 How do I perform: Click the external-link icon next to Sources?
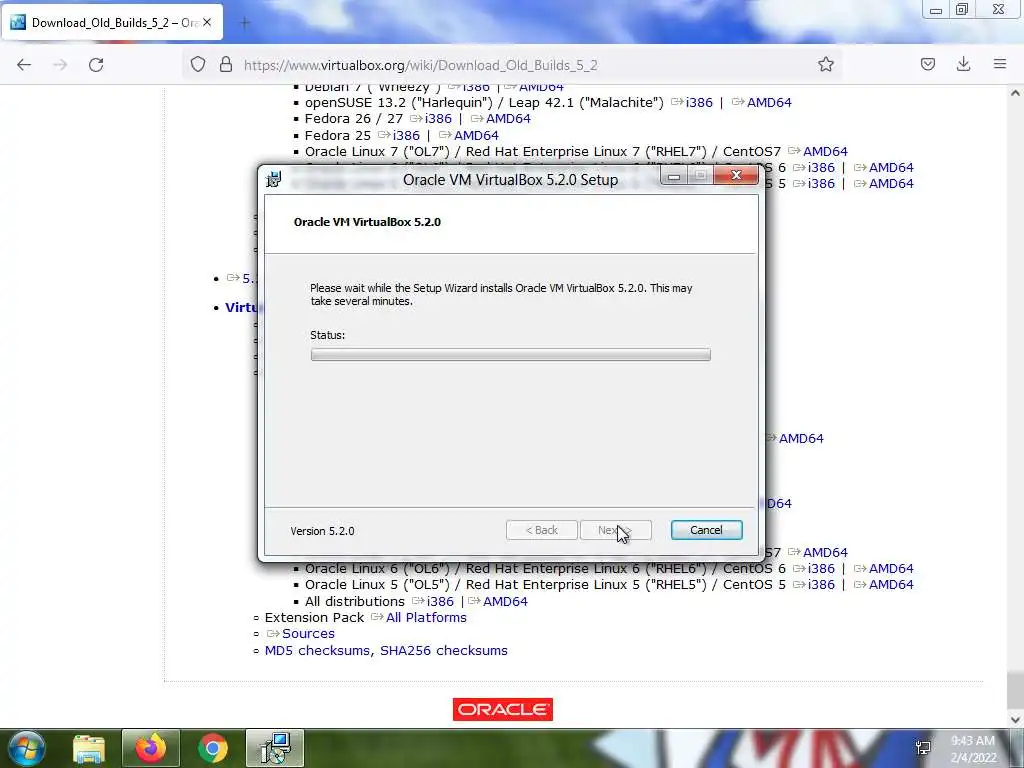(x=273, y=634)
